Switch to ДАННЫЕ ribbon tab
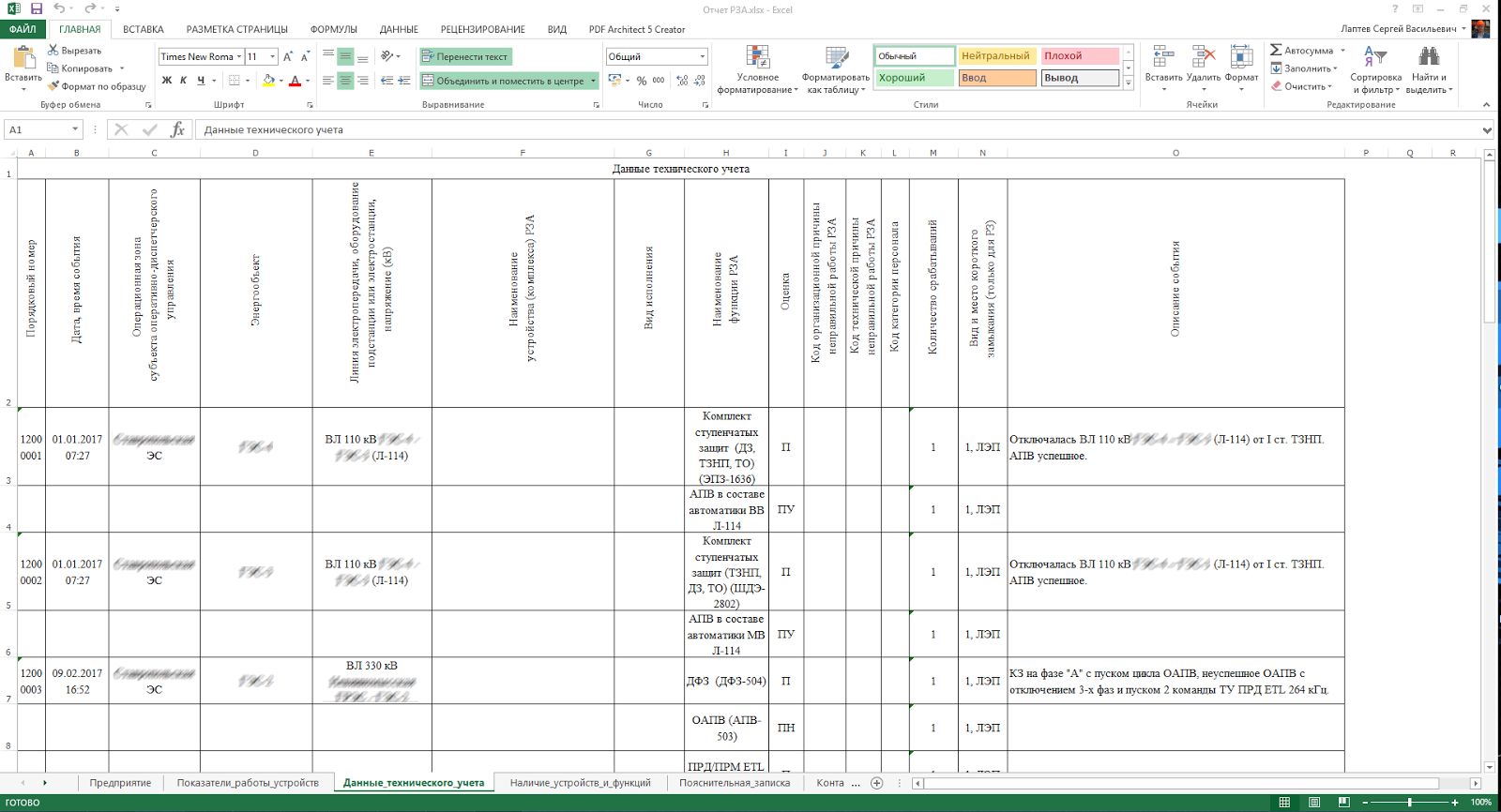This screenshot has width=1501, height=812. click(399, 29)
